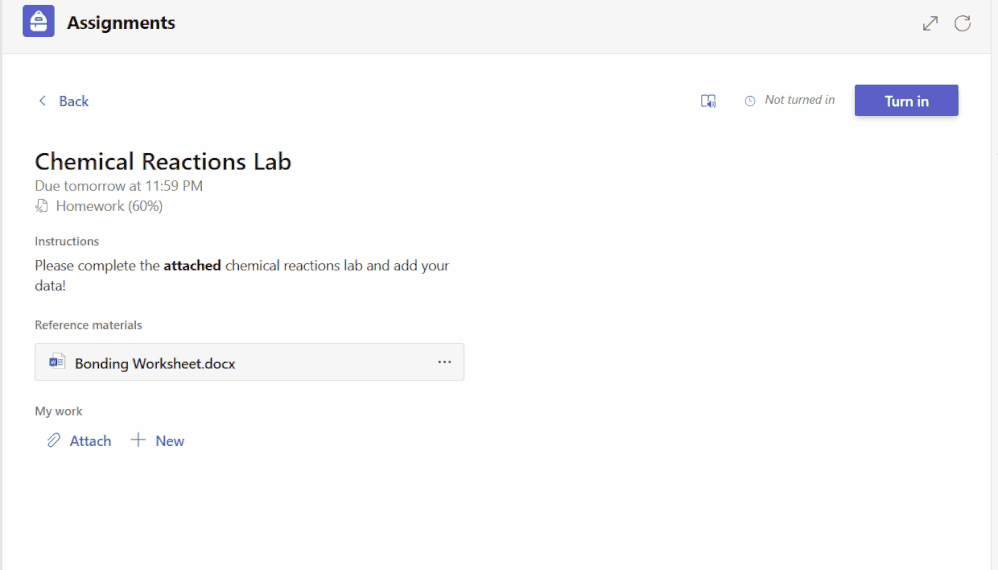Image resolution: width=998 pixels, height=570 pixels.
Task: Select Attach under My work
Action: pyautogui.click(x=90, y=441)
